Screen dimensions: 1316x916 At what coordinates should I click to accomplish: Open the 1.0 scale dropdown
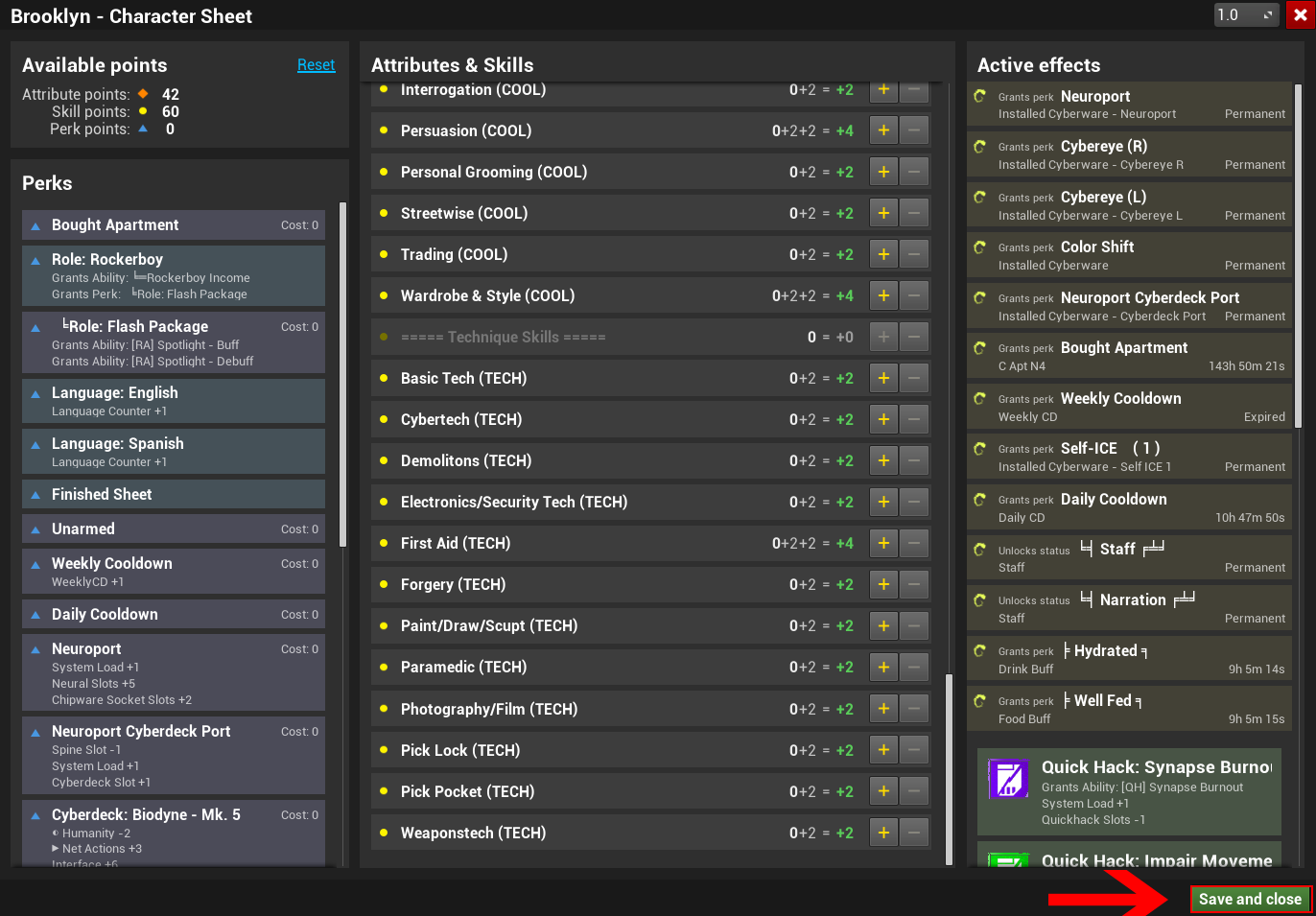pos(1245,14)
